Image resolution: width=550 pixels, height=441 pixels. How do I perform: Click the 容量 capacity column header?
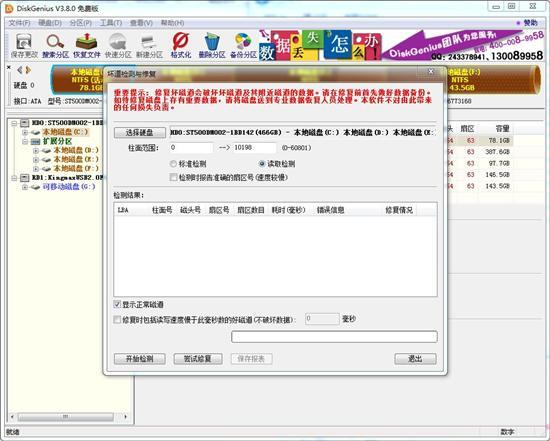502,129
